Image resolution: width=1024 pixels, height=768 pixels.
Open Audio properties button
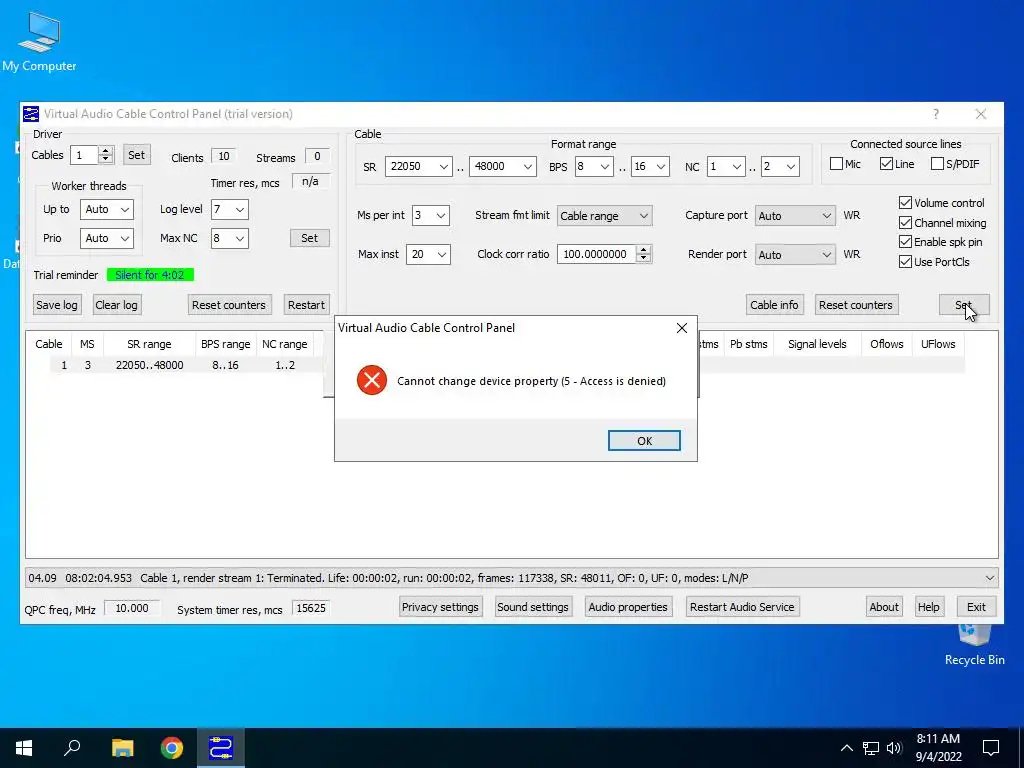point(628,607)
